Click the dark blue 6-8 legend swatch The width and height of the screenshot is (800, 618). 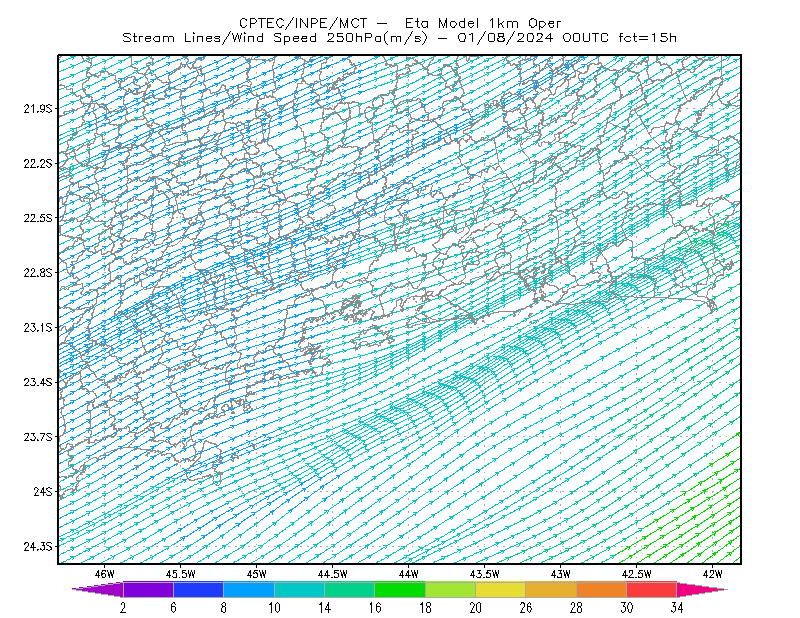[x=198, y=589]
